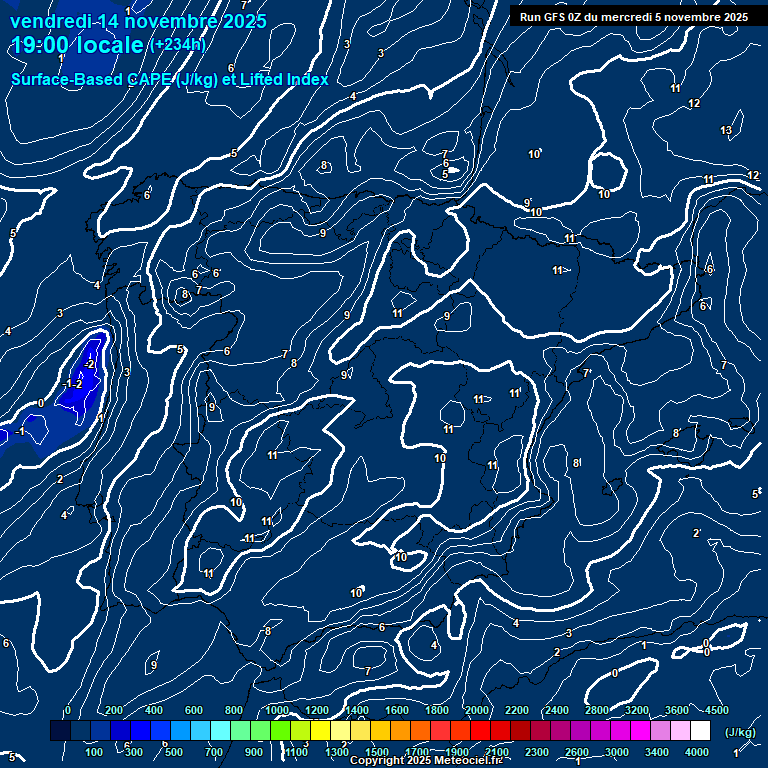Click the small white closed circle contour
This screenshot has width=768, height=768.
pyautogui.click(x=605, y=171)
